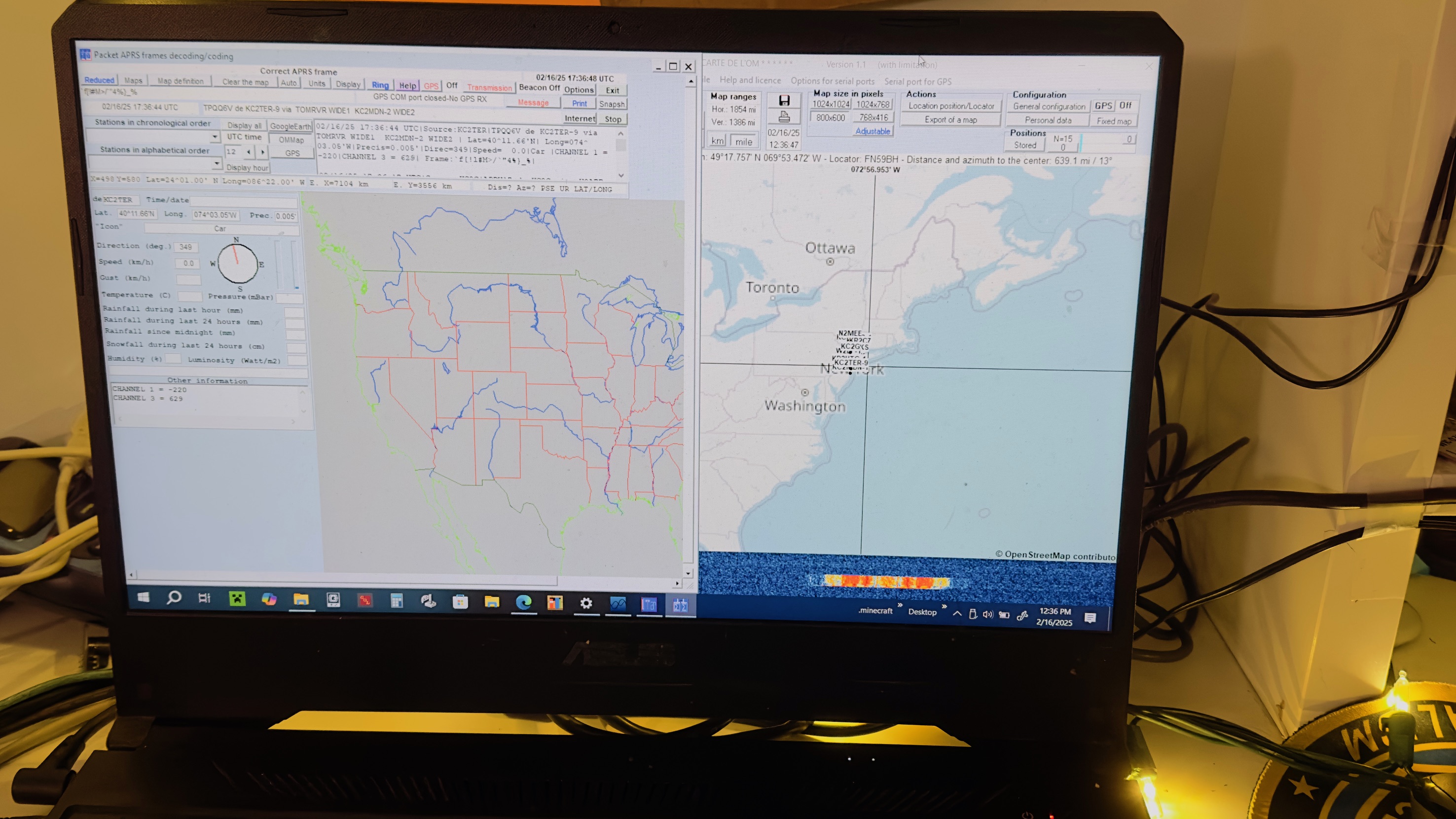This screenshot has width=1456, height=819.
Task: Open Minecraft creeper icon in taskbar
Action: (x=237, y=598)
